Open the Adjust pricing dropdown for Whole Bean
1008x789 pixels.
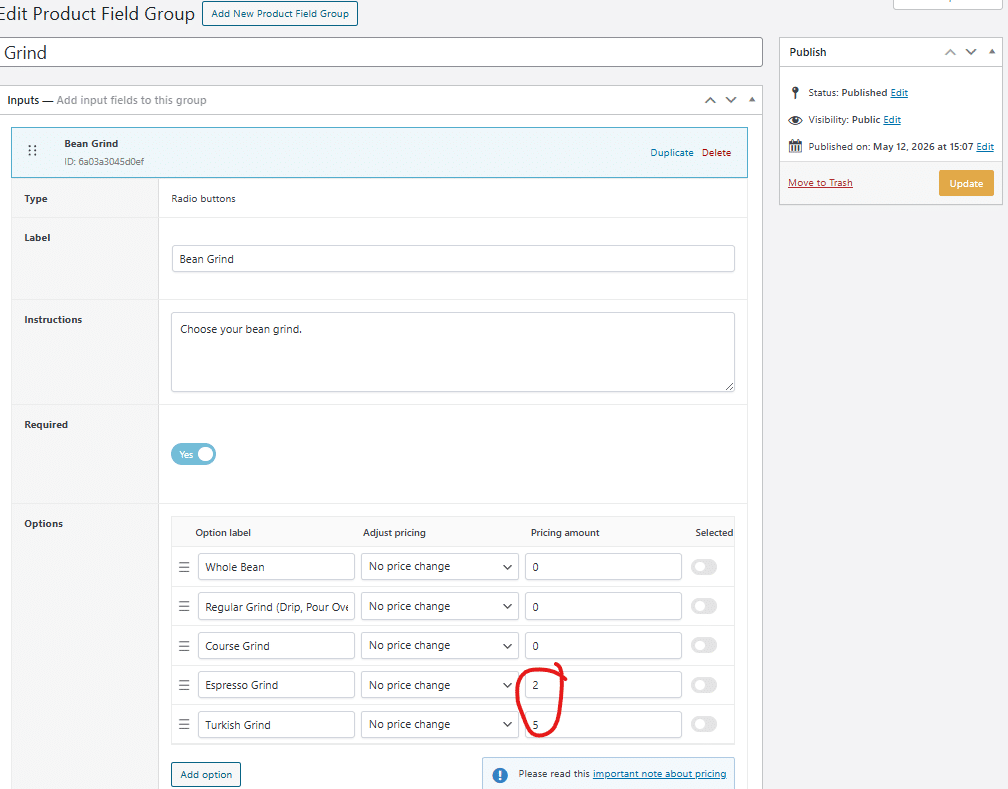[440, 567]
